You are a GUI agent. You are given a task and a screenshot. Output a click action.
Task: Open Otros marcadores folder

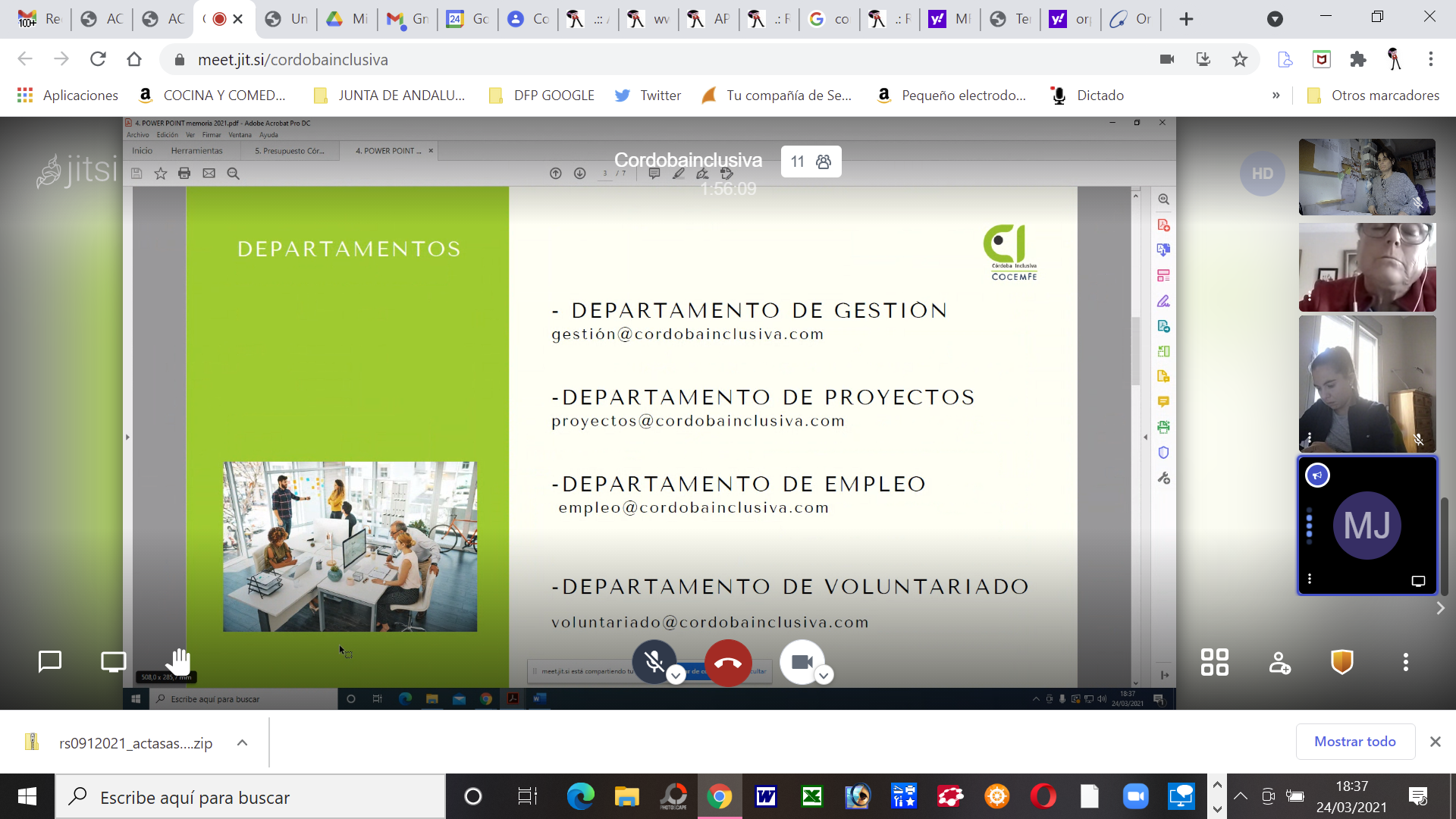pos(1373,96)
